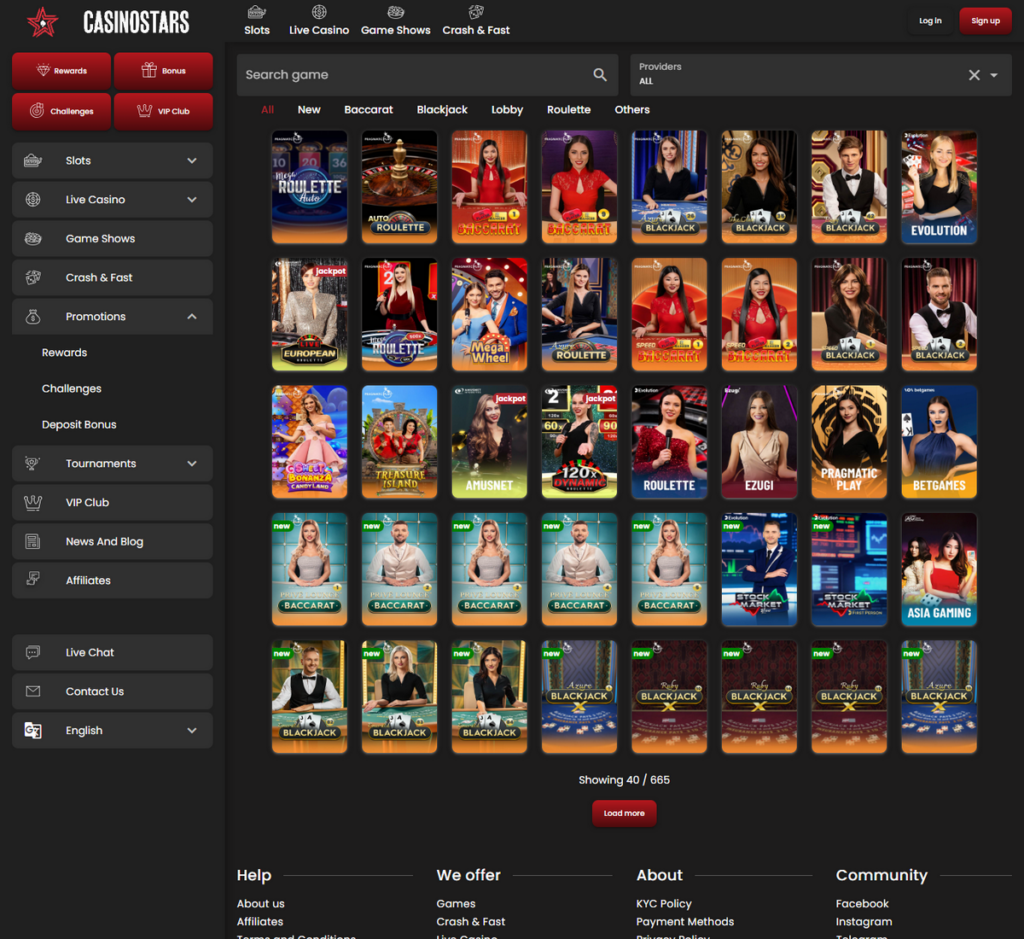Open the Mega Roulette Auto game thumbnail
1024x939 pixels.
[x=310, y=187]
